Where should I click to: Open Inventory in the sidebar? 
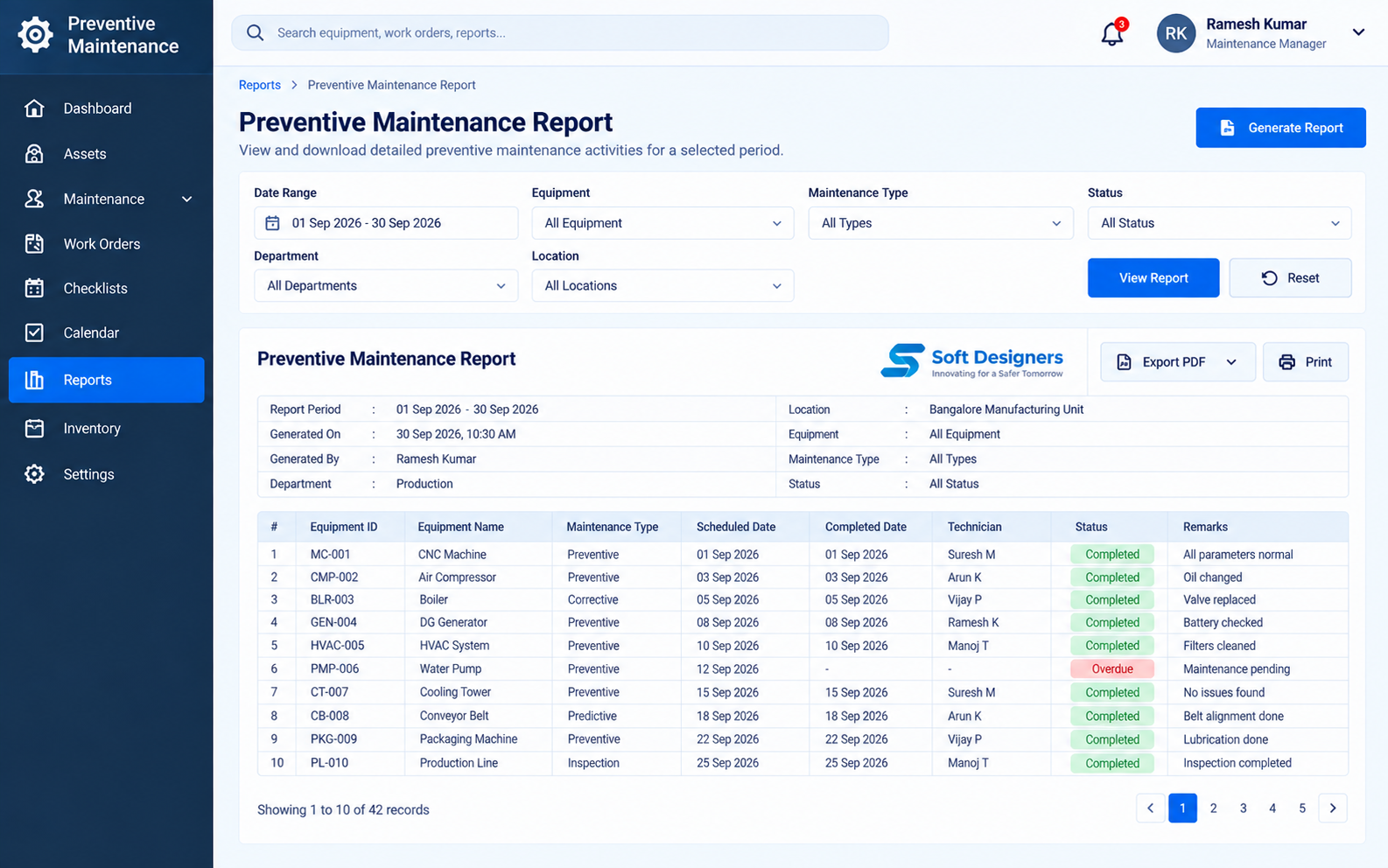click(x=107, y=429)
